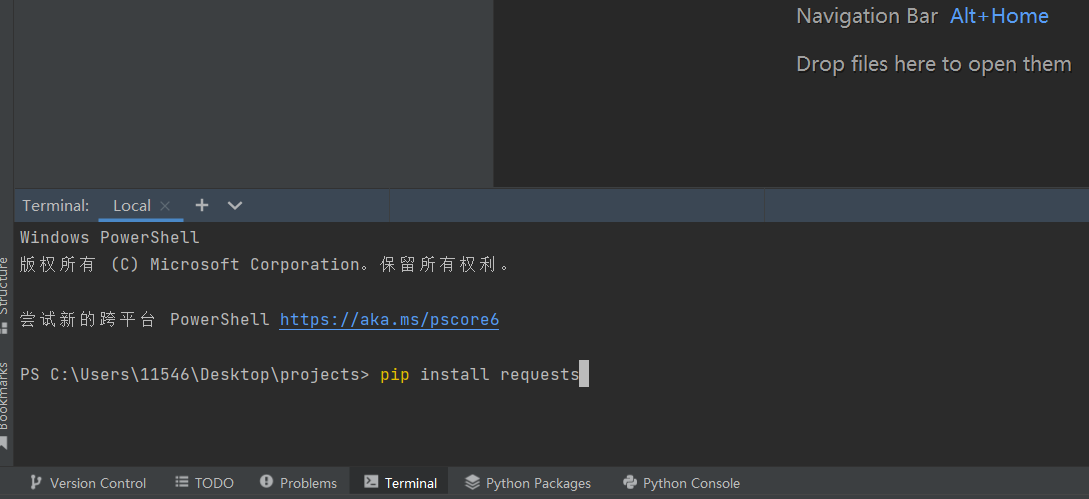Click the Terminal prompt icon in bottom bar
This screenshot has width=1089, height=499.
[x=372, y=482]
